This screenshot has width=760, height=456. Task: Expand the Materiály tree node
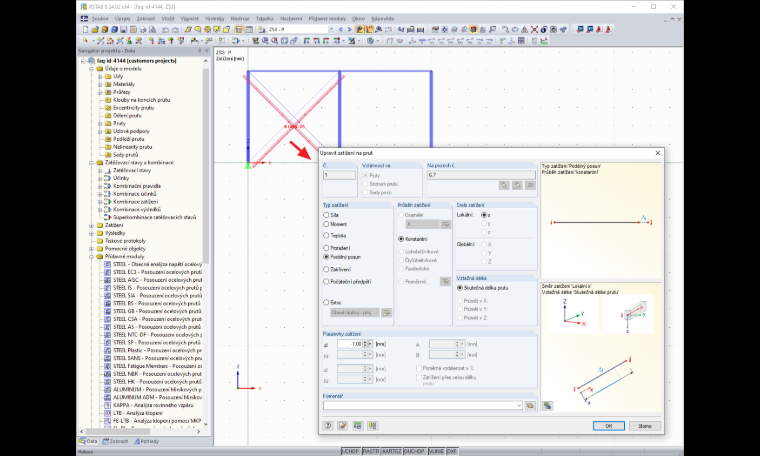100,84
